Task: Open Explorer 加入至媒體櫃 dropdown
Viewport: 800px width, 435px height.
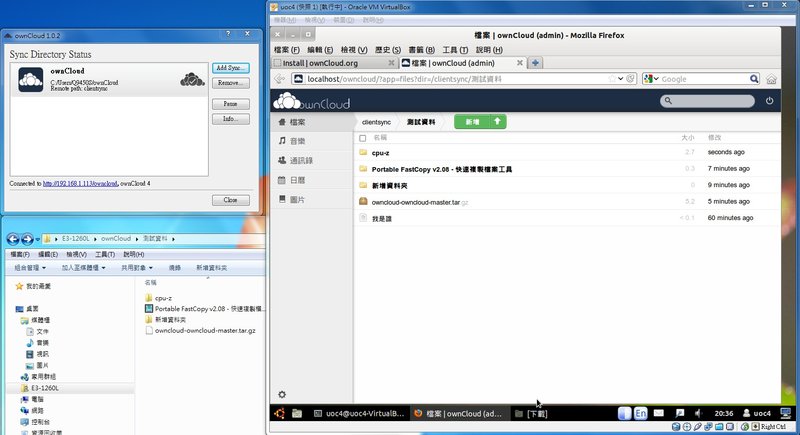Action: pos(84,268)
